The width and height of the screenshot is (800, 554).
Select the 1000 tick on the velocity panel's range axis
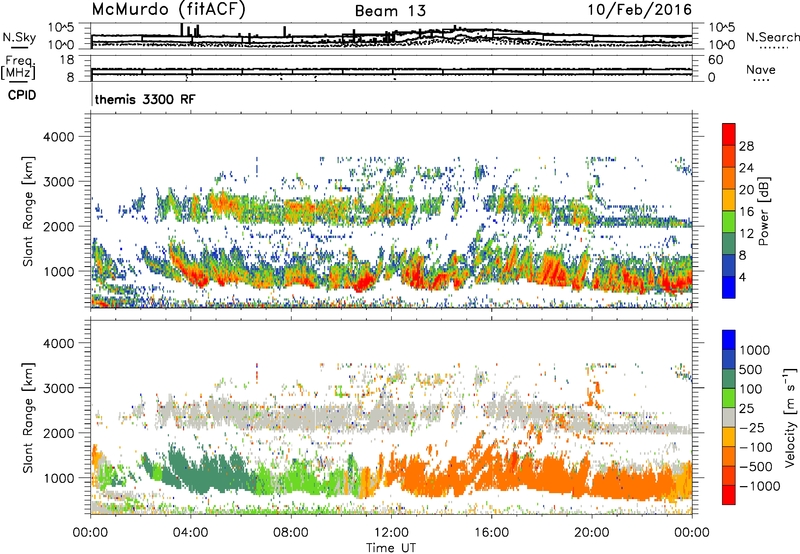[x=58, y=478]
